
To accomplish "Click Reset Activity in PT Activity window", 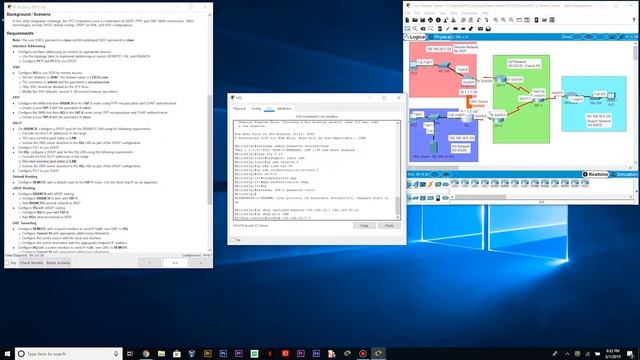I will coord(58,263).
